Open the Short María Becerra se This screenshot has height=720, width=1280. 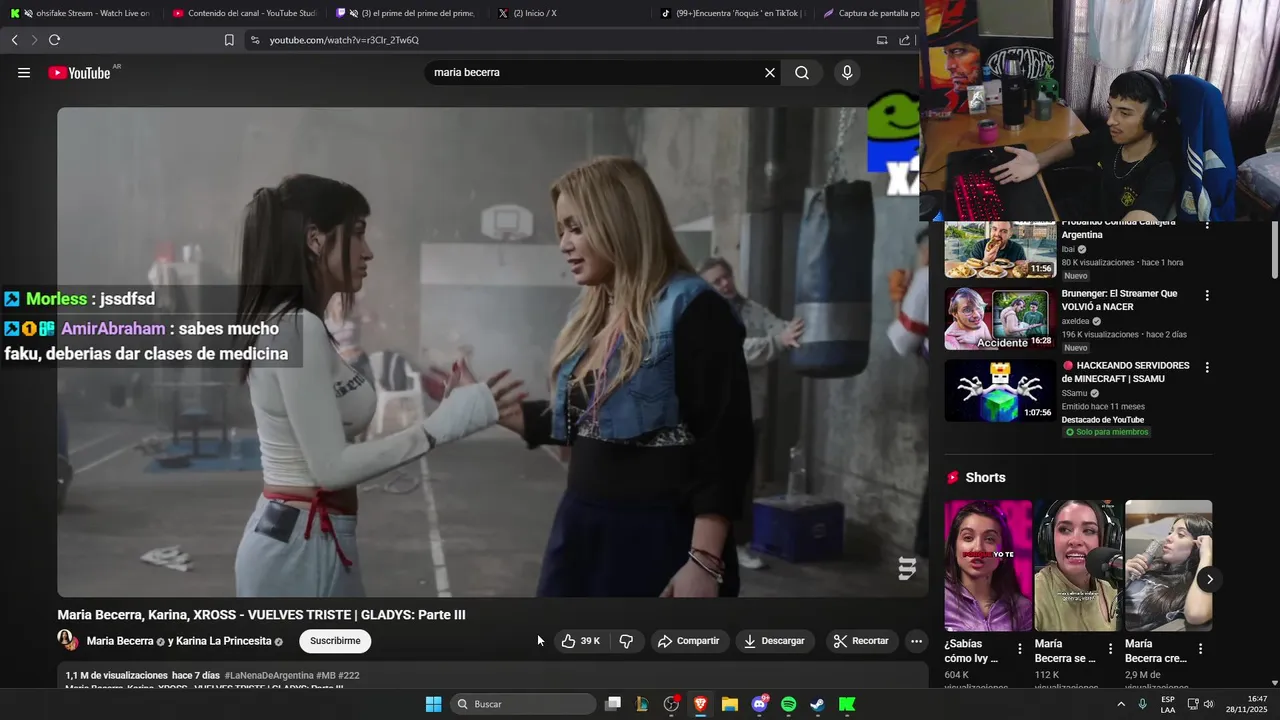[x=1078, y=566]
